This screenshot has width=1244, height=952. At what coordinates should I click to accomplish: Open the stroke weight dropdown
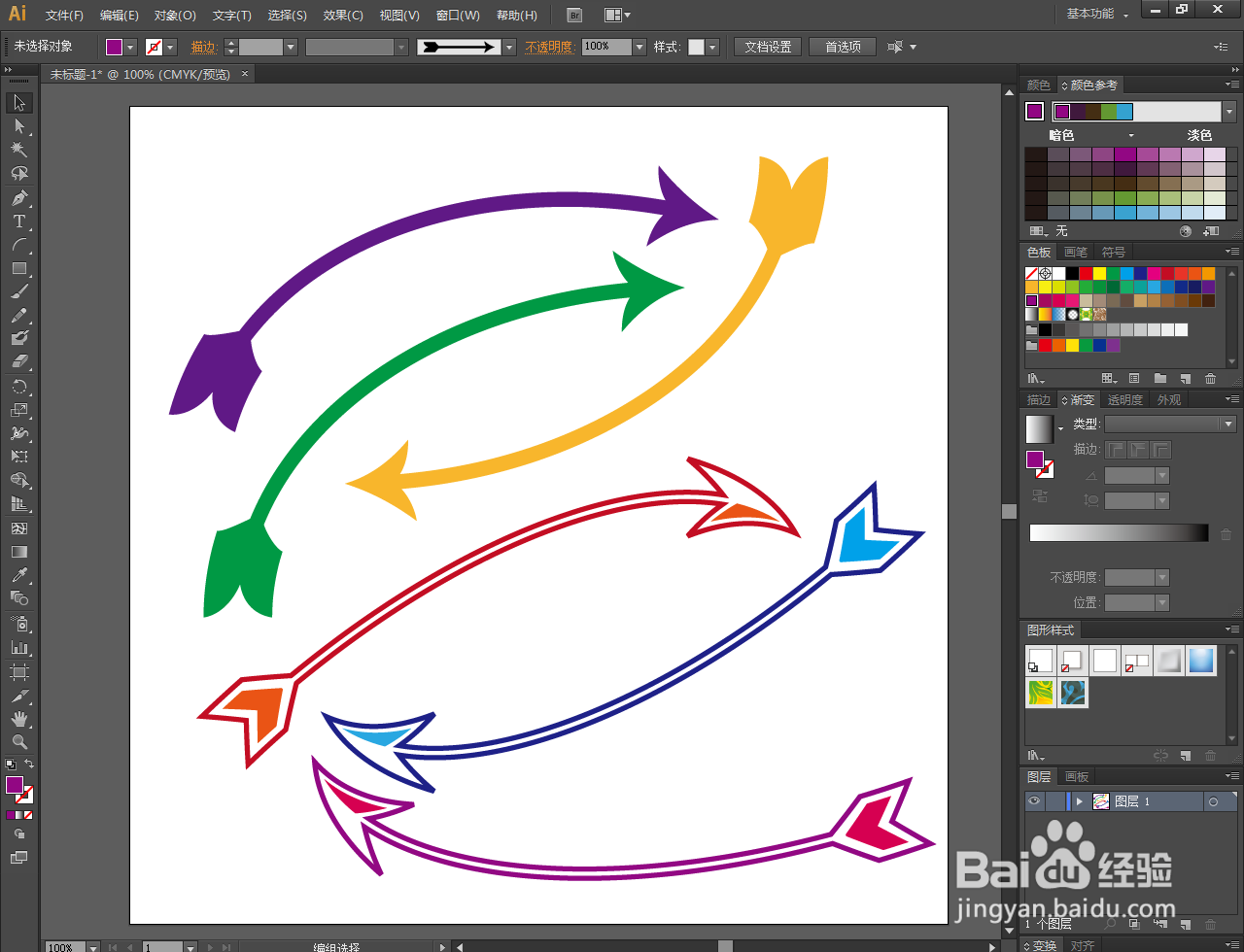tap(290, 47)
